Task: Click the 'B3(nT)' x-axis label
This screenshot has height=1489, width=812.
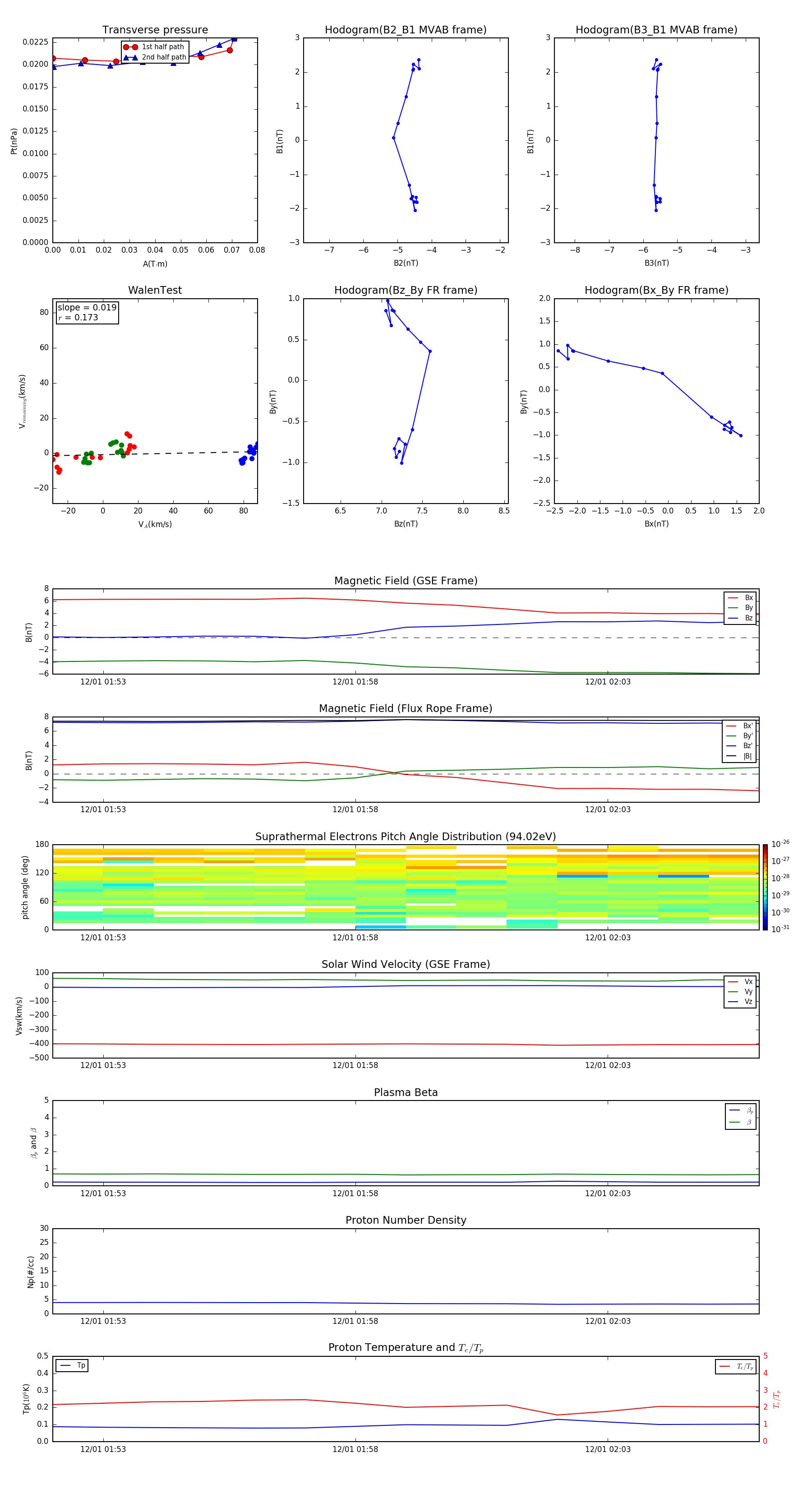Action: click(x=656, y=263)
